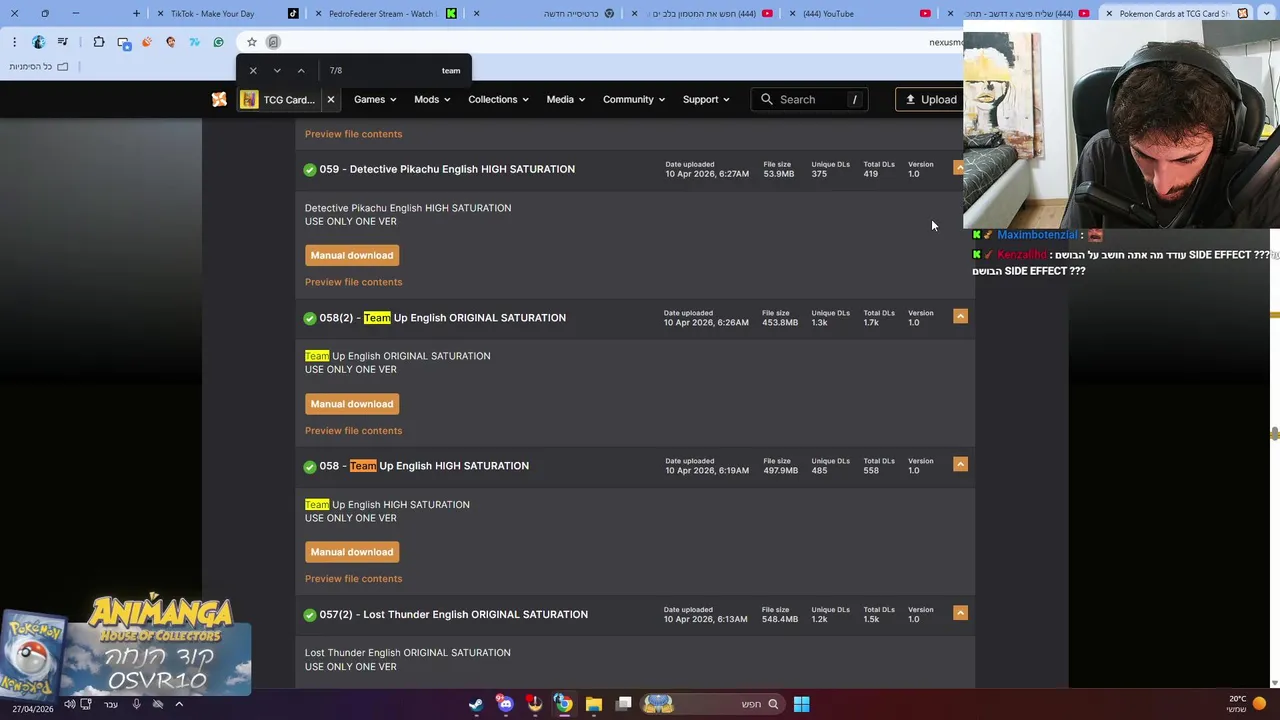This screenshot has width=1280, height=720.
Task: Open the all bookmarks folder
Action: pos(39,67)
